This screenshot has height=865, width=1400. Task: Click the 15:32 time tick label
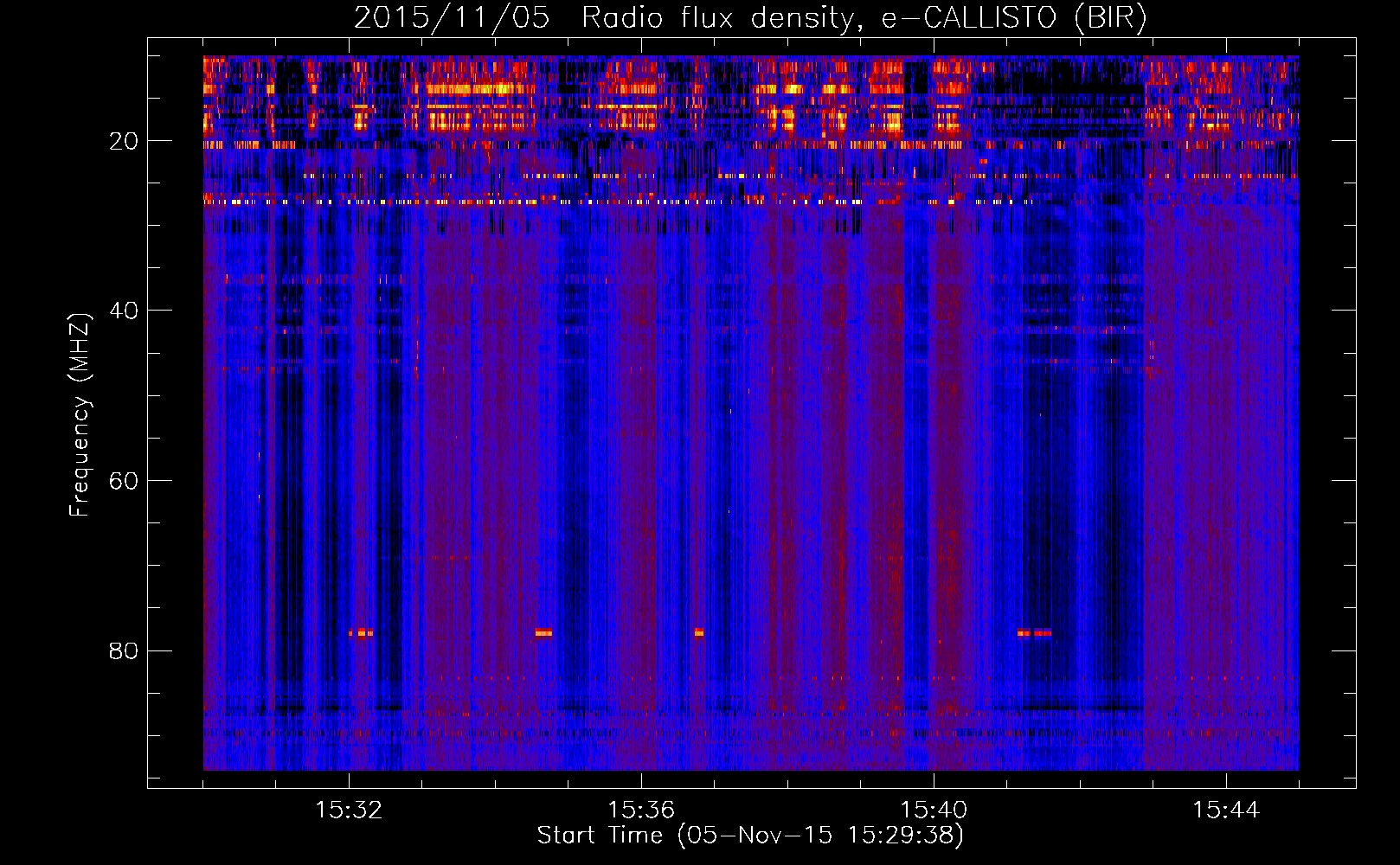[x=349, y=811]
